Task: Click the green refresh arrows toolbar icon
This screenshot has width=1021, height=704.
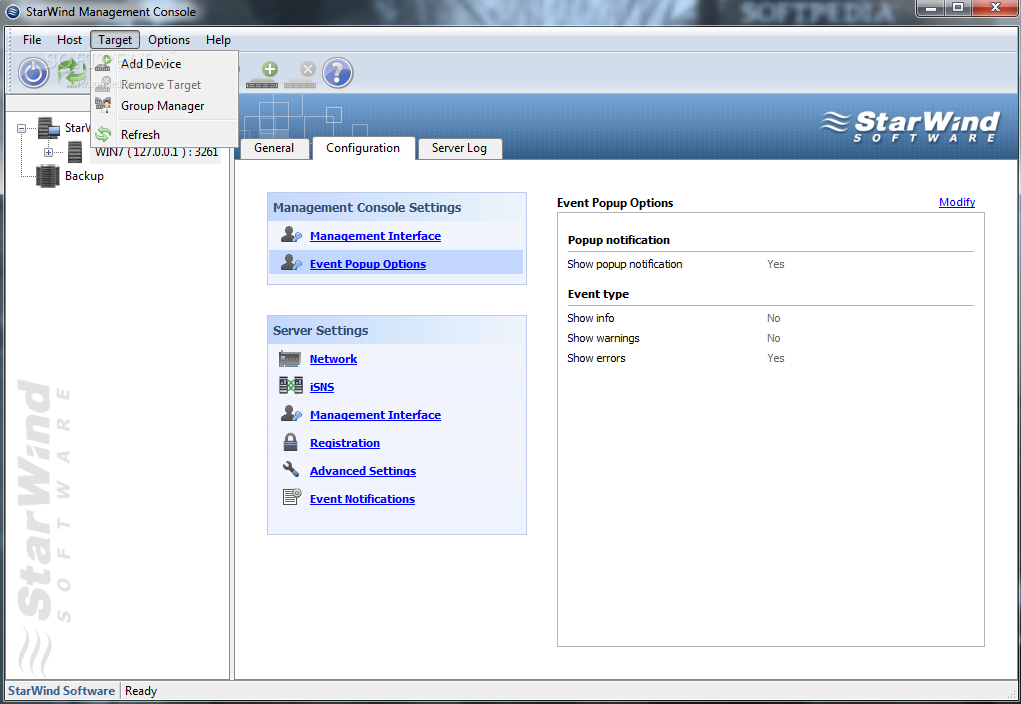Action: [x=70, y=72]
